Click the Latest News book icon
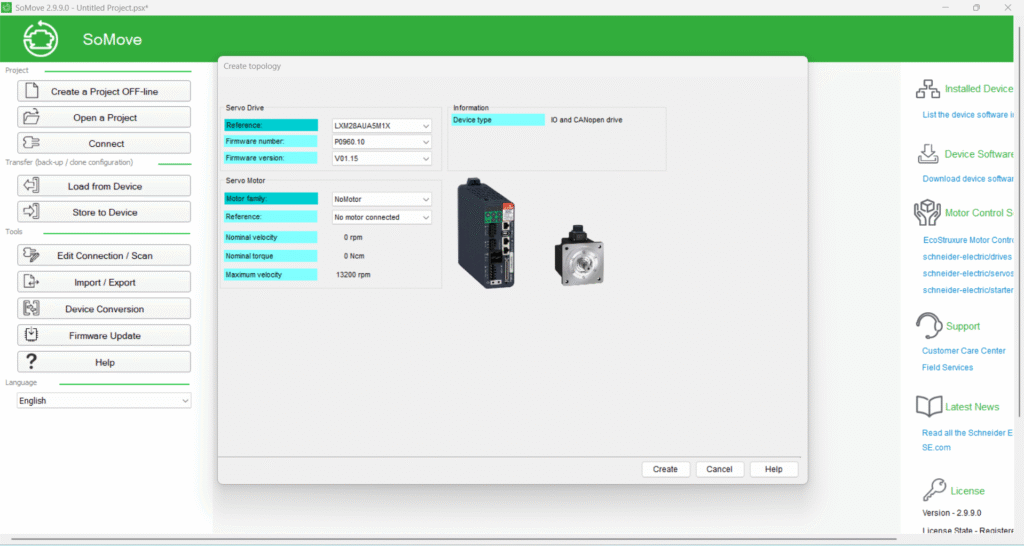This screenshot has width=1024, height=546. [x=929, y=406]
